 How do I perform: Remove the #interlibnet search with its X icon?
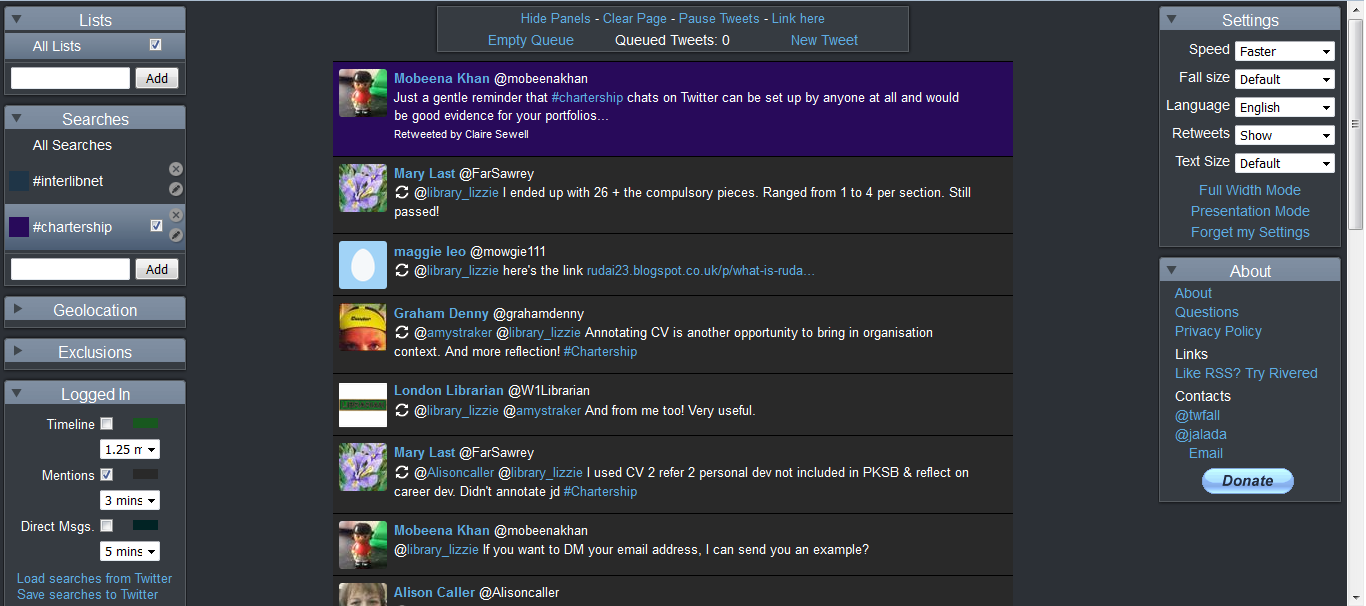(x=176, y=169)
